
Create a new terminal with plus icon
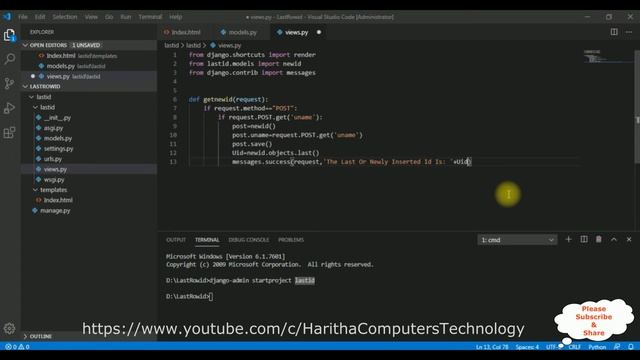coord(568,240)
